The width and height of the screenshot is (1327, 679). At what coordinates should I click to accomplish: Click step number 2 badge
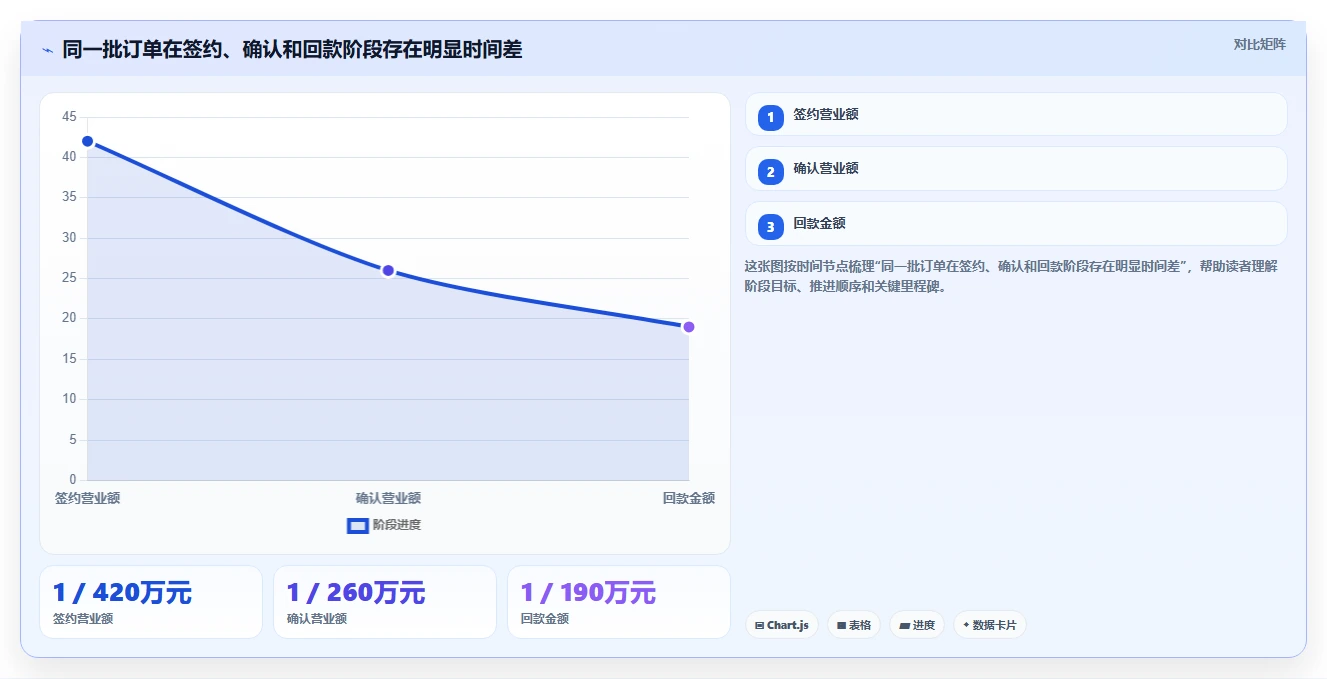[770, 172]
